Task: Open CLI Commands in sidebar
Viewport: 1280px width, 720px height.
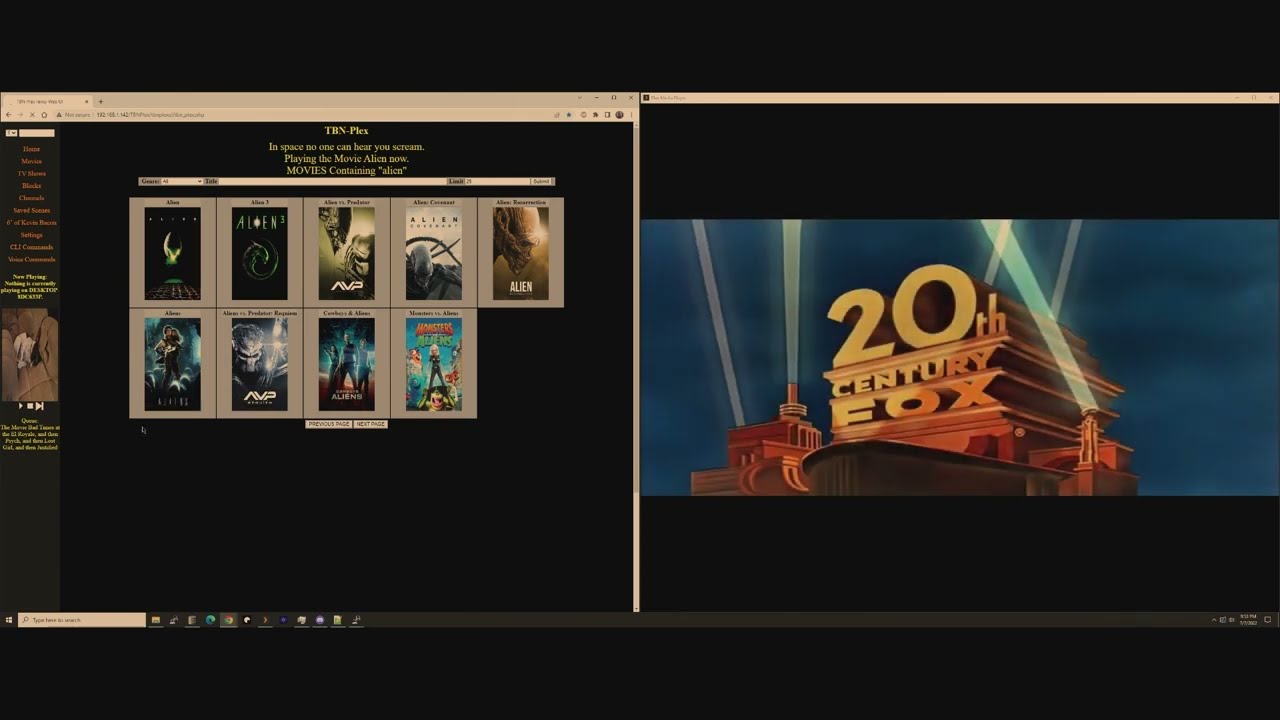Action: coord(31,247)
